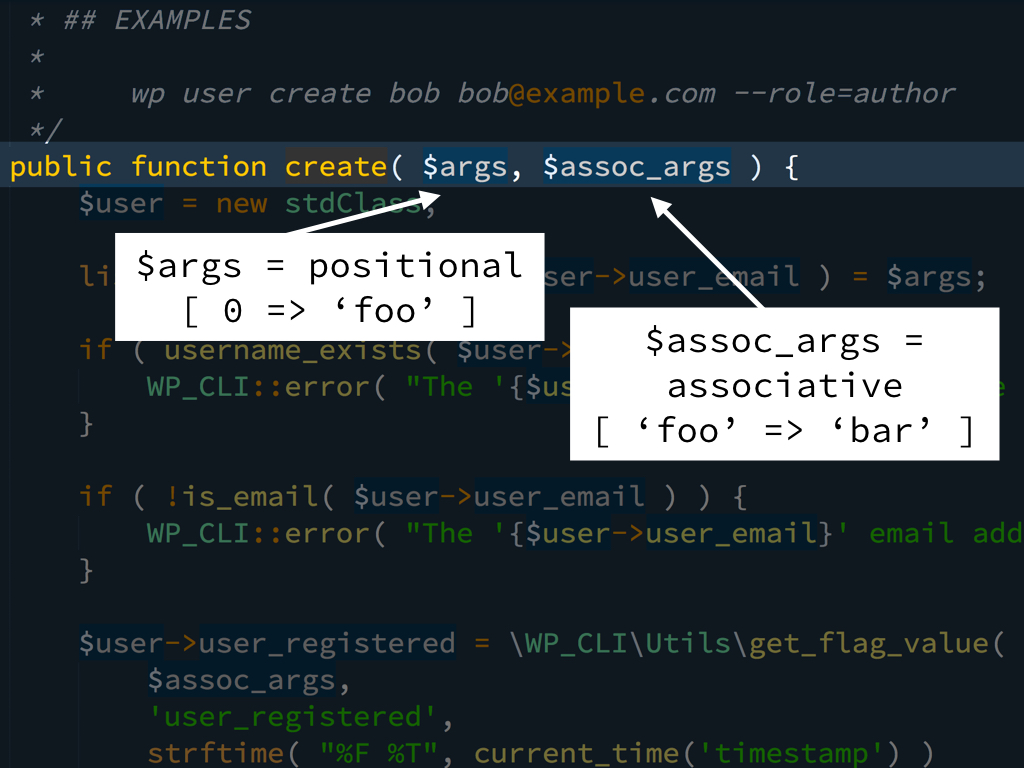1024x768 pixels.
Task: Select "$assoc_args" parameter in the create signature
Action: click(x=637, y=167)
